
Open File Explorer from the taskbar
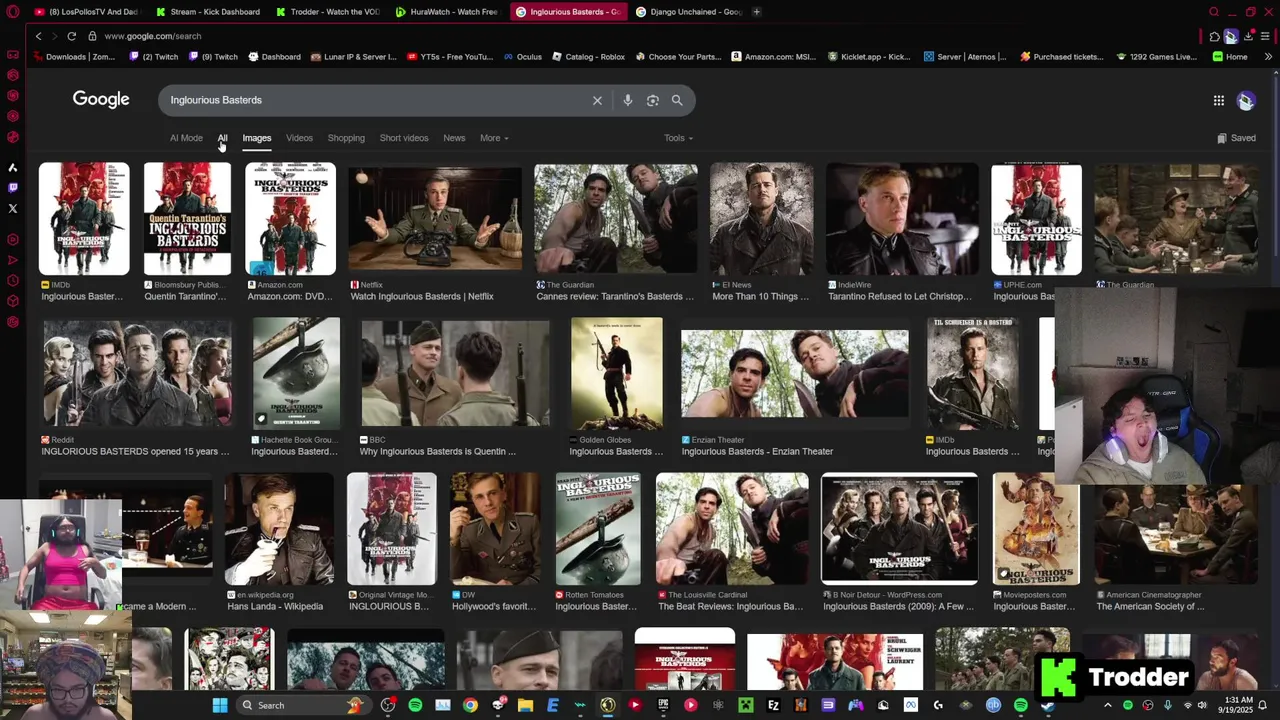pyautogui.click(x=525, y=705)
